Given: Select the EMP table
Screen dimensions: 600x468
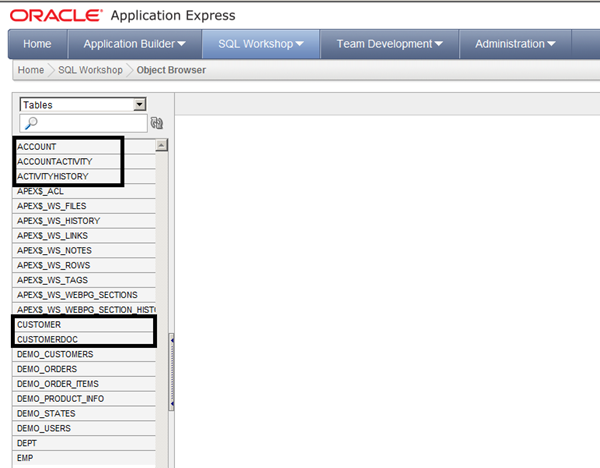Looking at the screenshot, I should tap(84, 458).
